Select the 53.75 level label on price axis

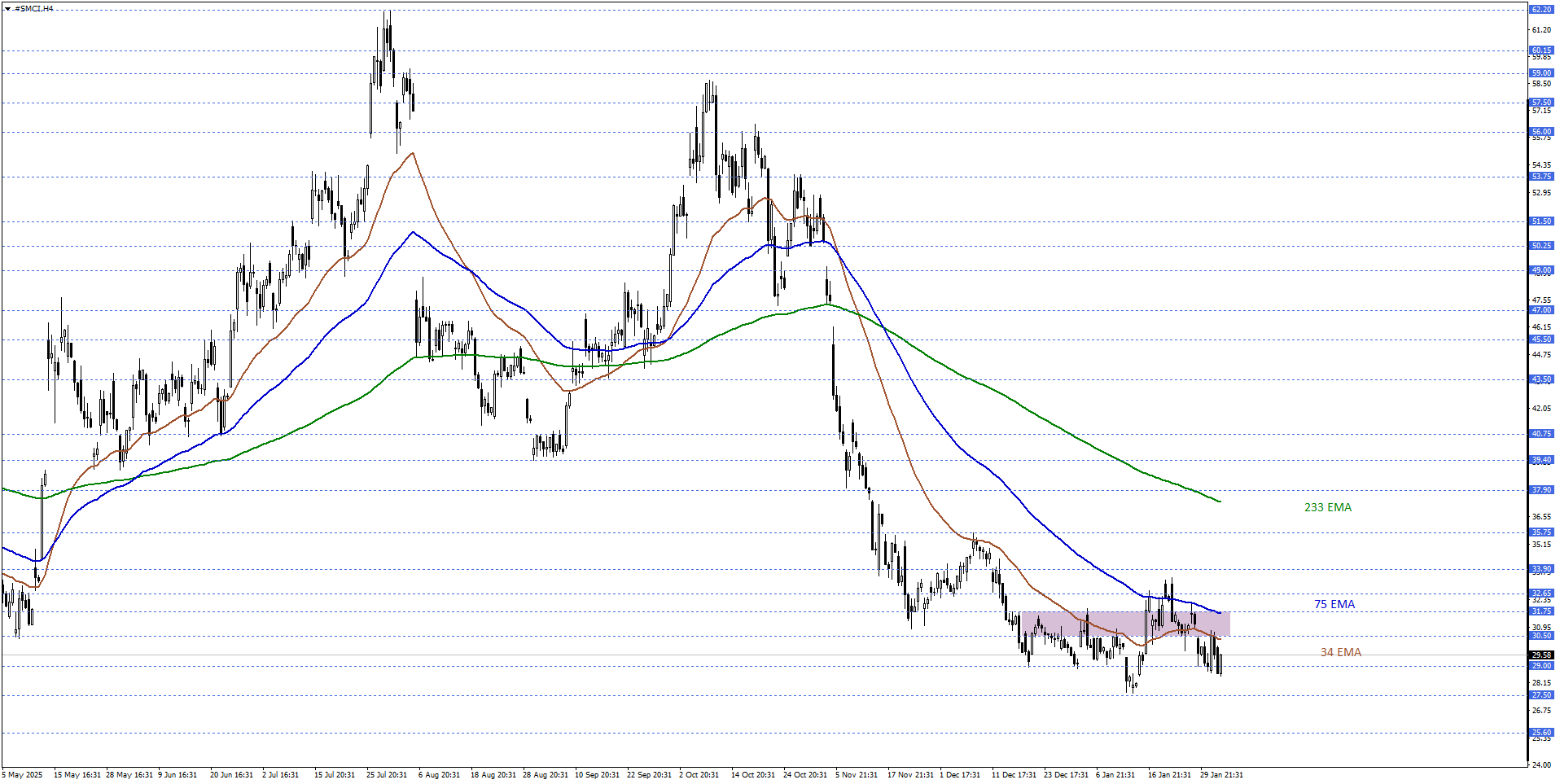(1541, 177)
